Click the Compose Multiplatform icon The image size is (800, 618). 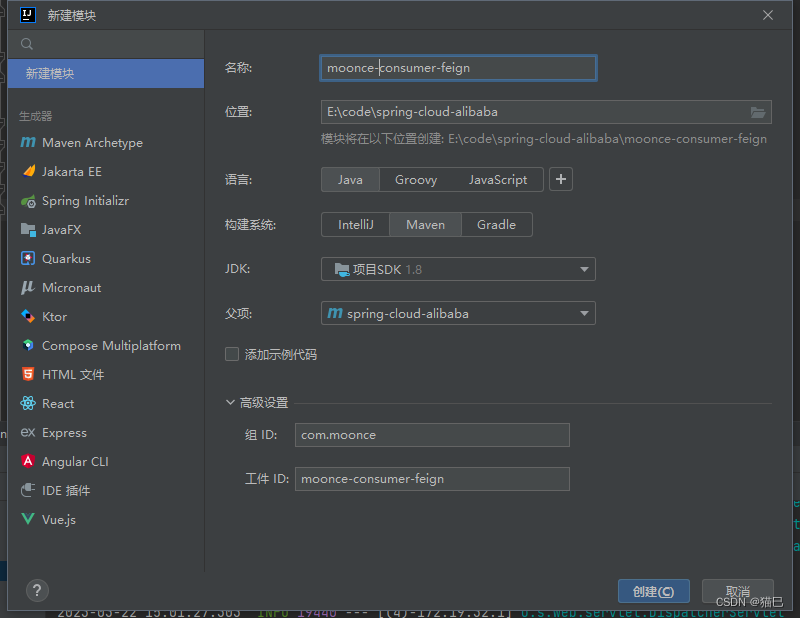pyautogui.click(x=28, y=345)
